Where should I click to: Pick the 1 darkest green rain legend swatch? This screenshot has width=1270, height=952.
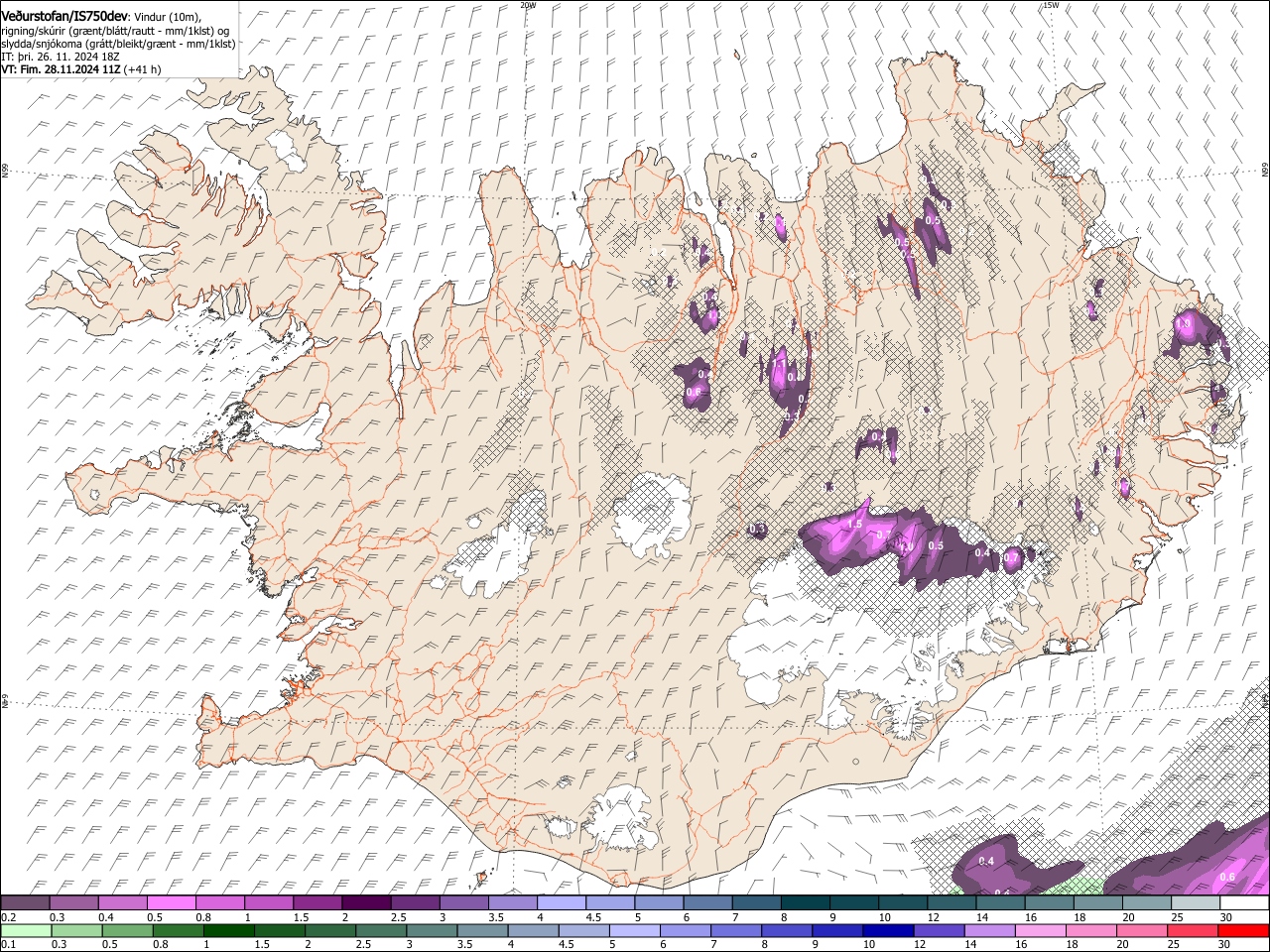tap(229, 930)
